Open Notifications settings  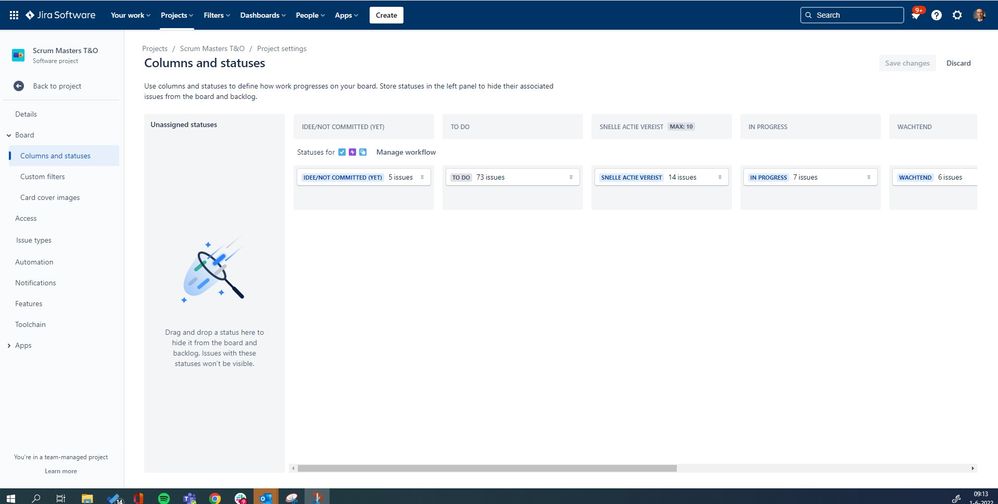coord(36,283)
